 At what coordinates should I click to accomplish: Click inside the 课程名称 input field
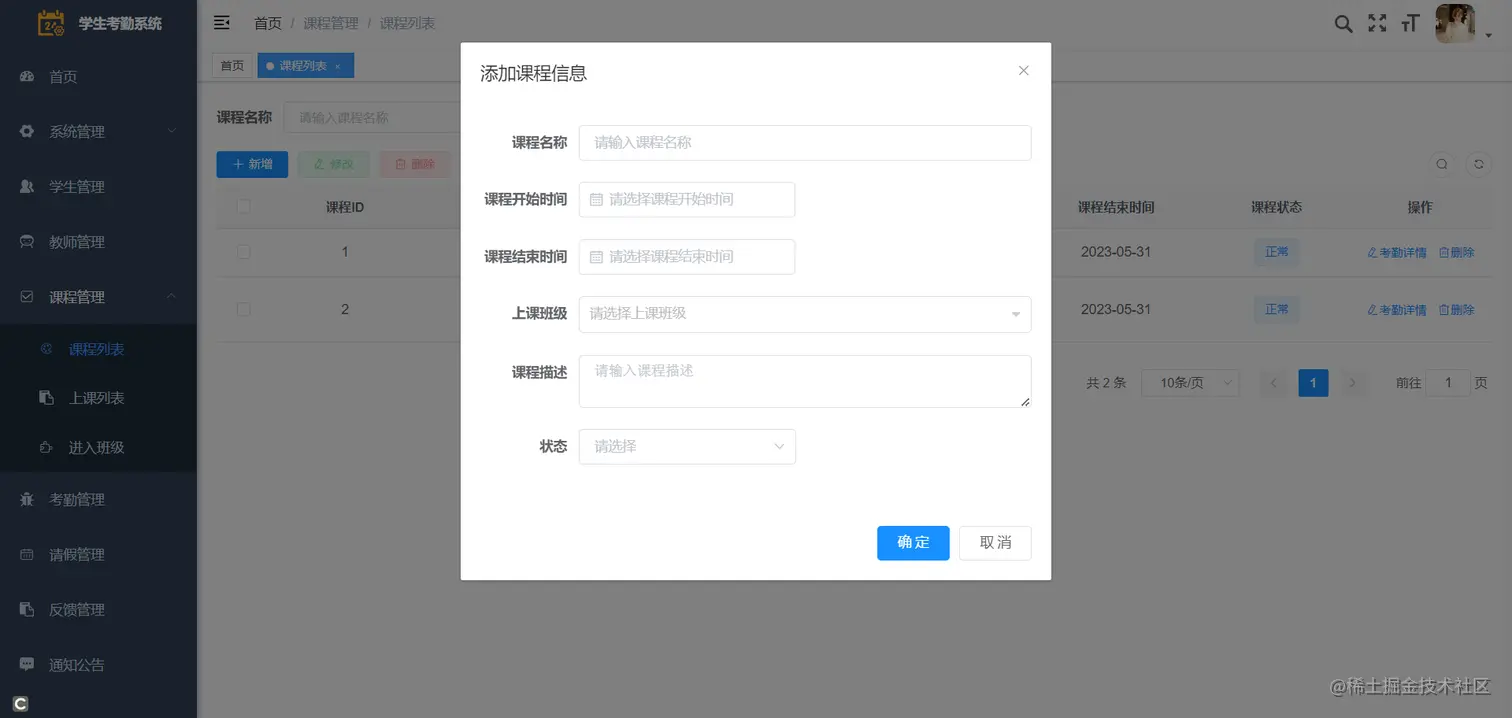pos(804,142)
